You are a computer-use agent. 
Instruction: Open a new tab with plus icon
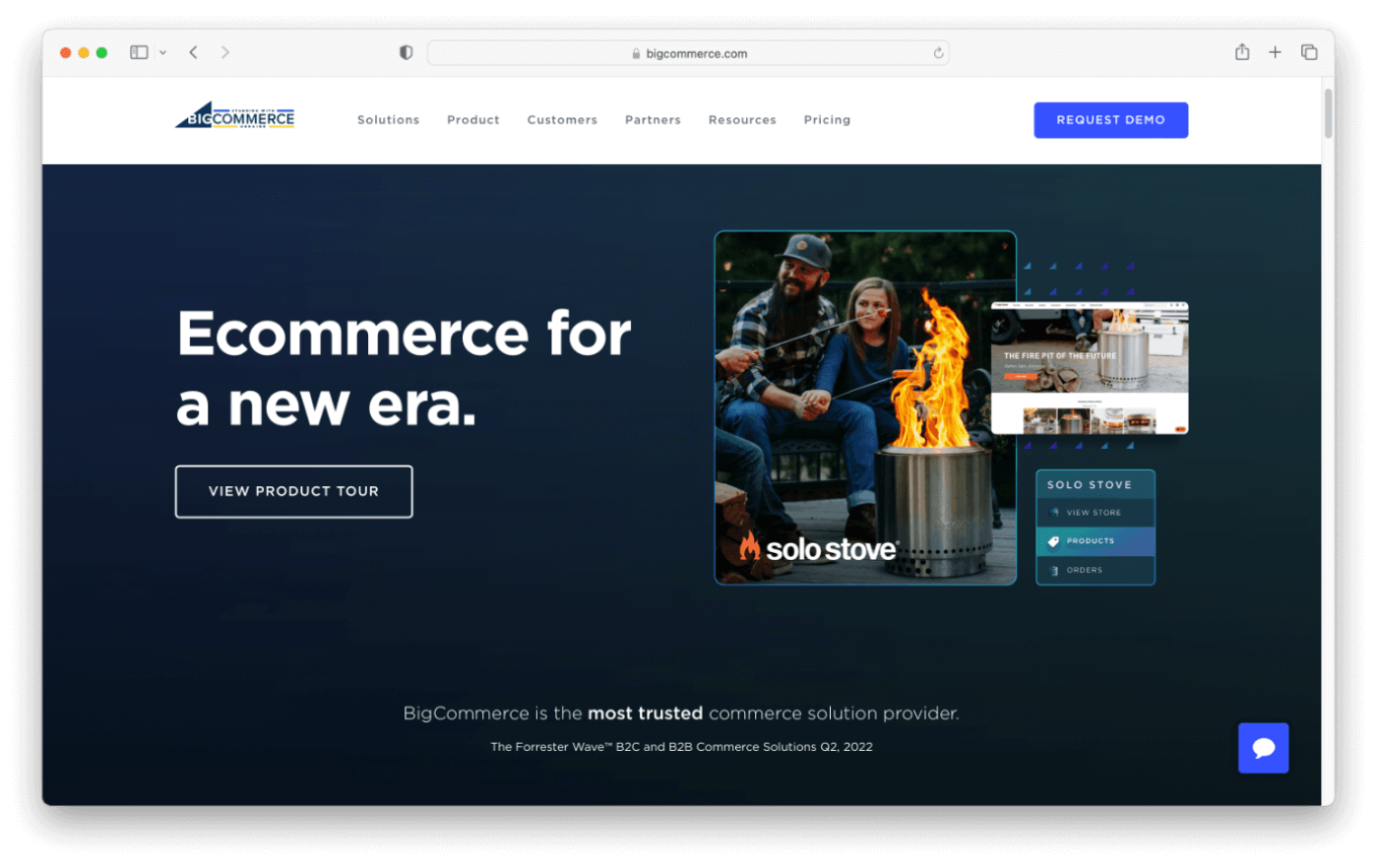coord(1275,52)
